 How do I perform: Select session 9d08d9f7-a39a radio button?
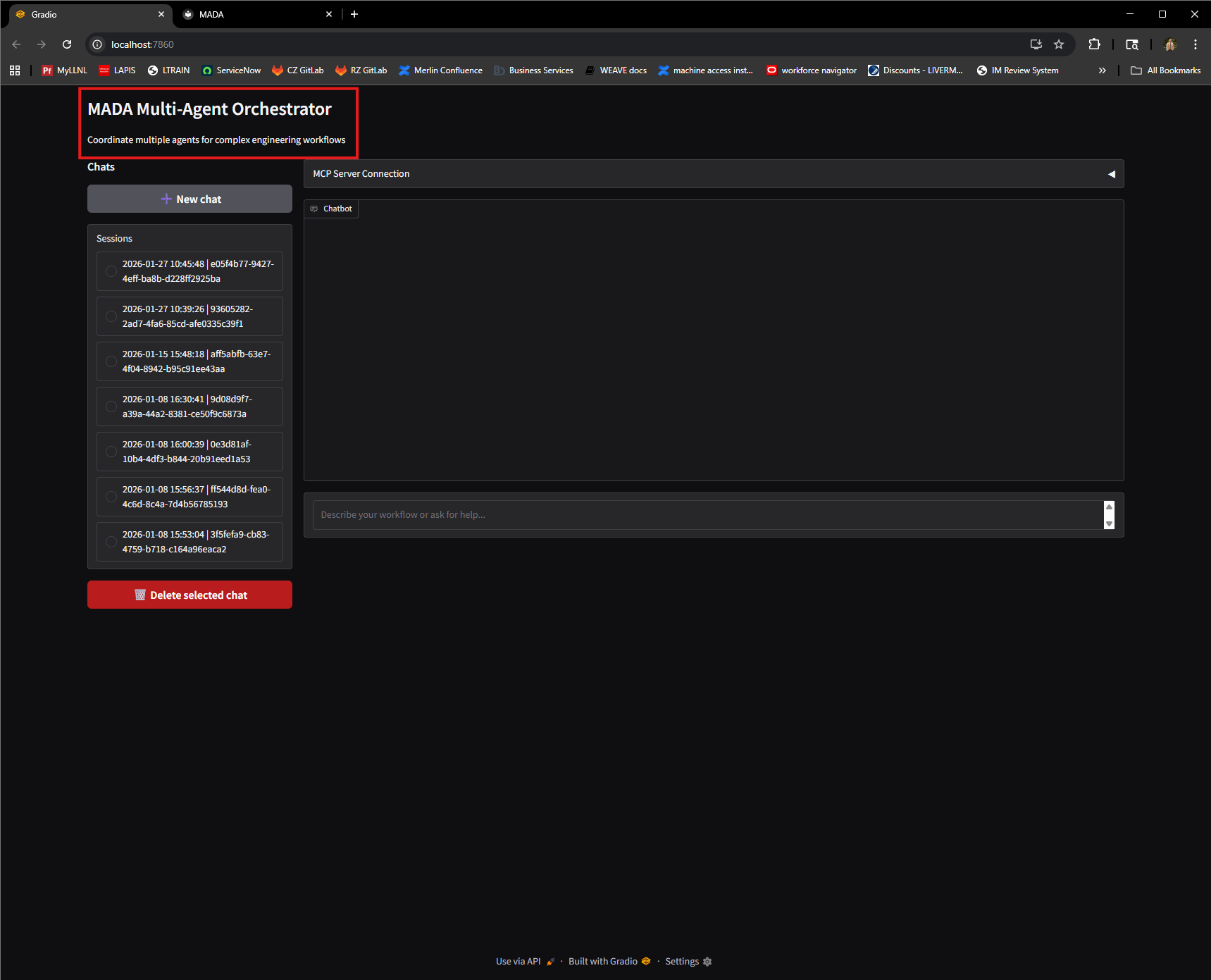(x=111, y=407)
